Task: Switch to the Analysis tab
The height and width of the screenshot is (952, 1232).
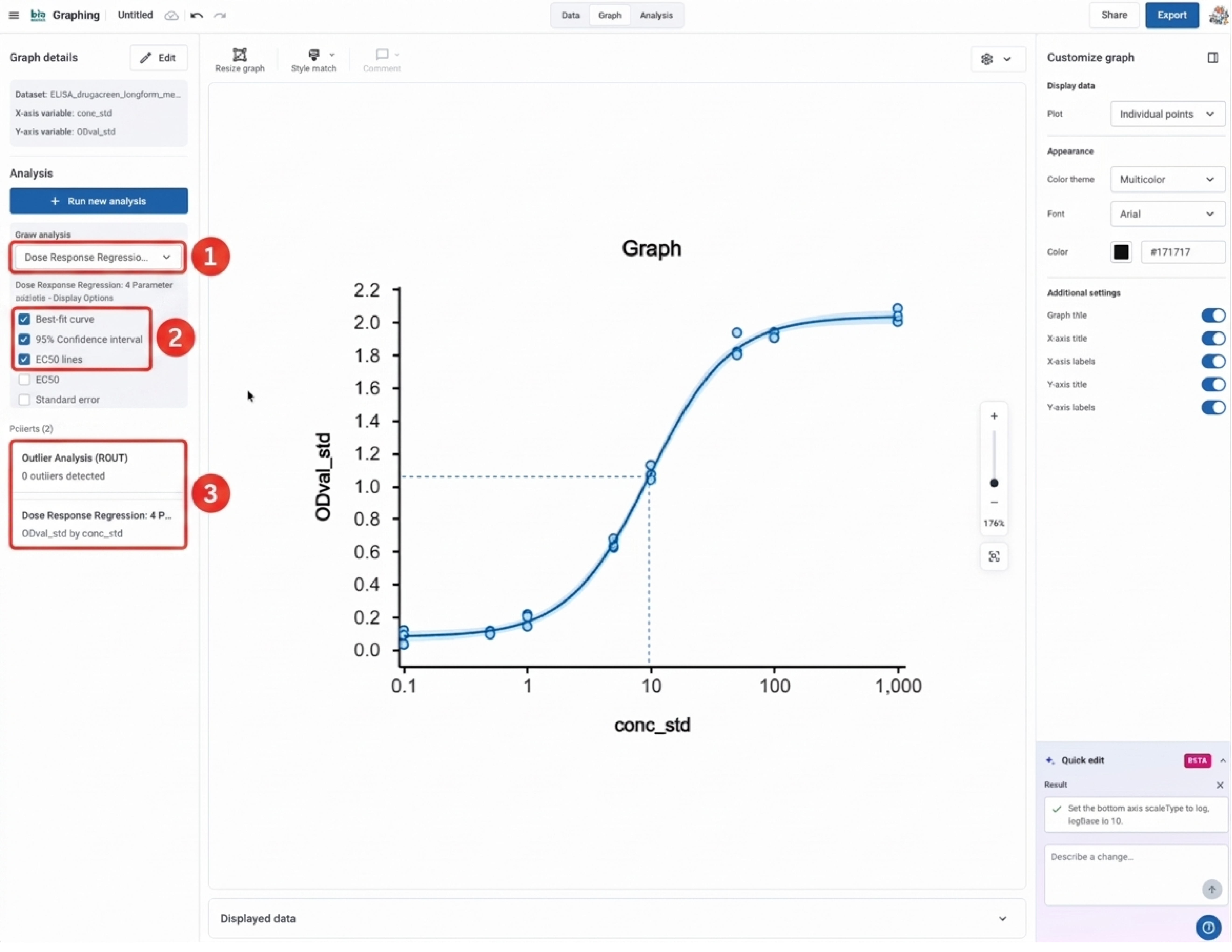Action: point(656,15)
